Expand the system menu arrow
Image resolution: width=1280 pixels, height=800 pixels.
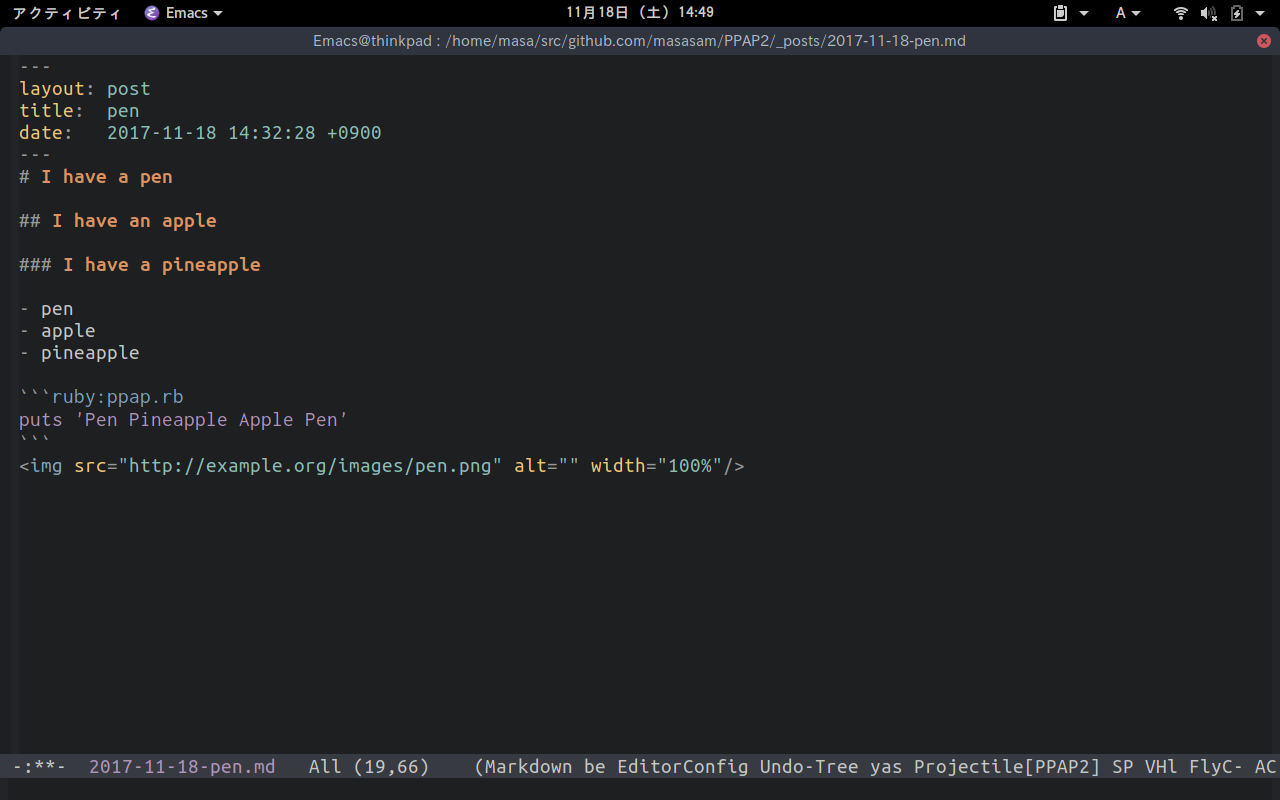[1260, 14]
